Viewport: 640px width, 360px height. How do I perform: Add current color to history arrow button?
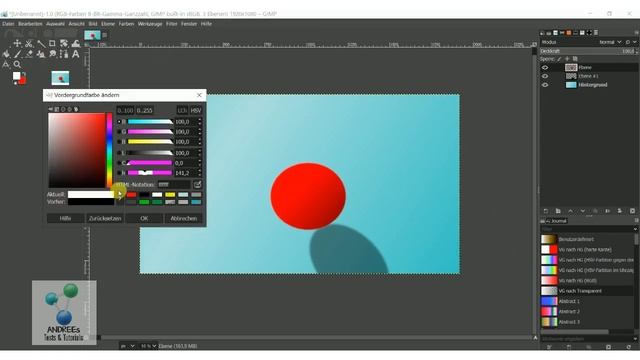pos(120,195)
